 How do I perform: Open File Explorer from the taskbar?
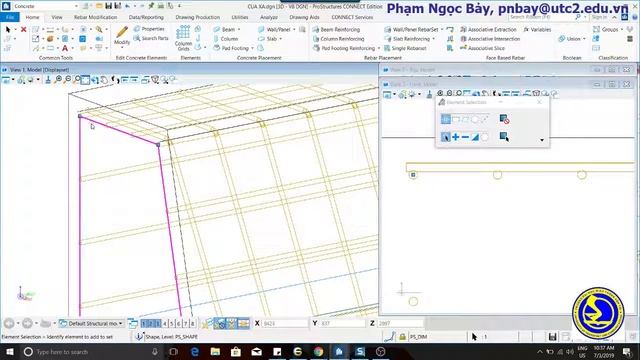click(215, 351)
